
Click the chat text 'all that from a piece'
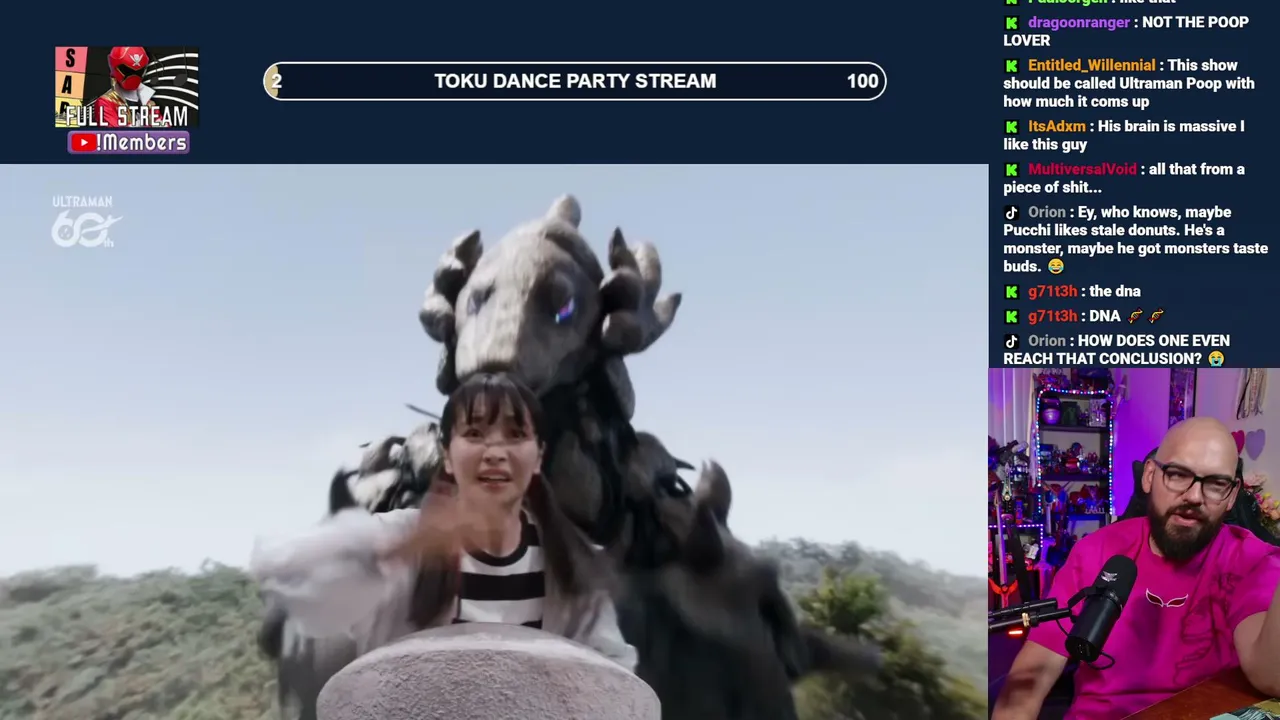point(1126,178)
